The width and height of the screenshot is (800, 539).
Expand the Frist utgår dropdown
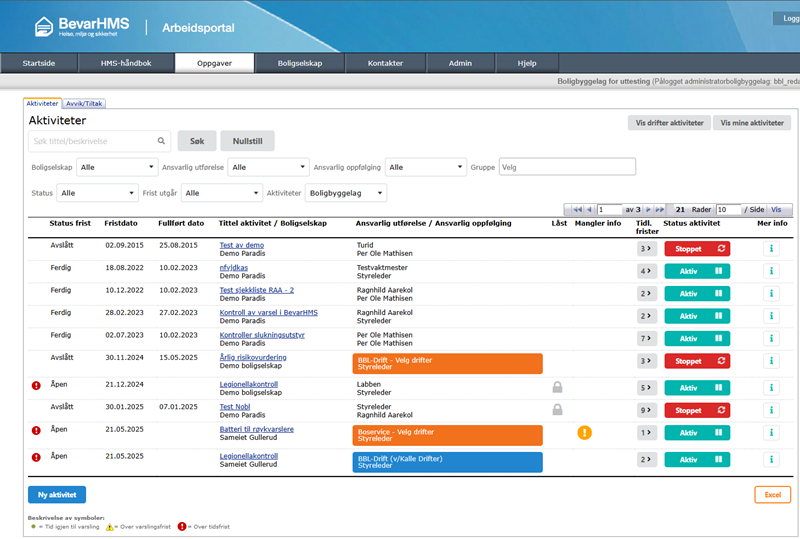(x=221, y=193)
